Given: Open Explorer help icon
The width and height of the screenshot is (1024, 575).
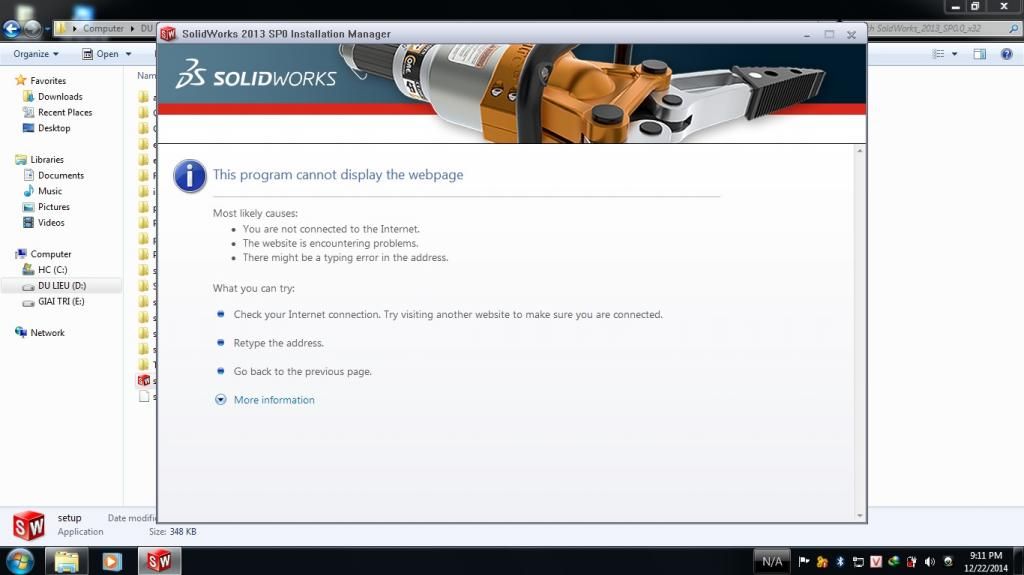Looking at the screenshot, I should pos(1006,54).
